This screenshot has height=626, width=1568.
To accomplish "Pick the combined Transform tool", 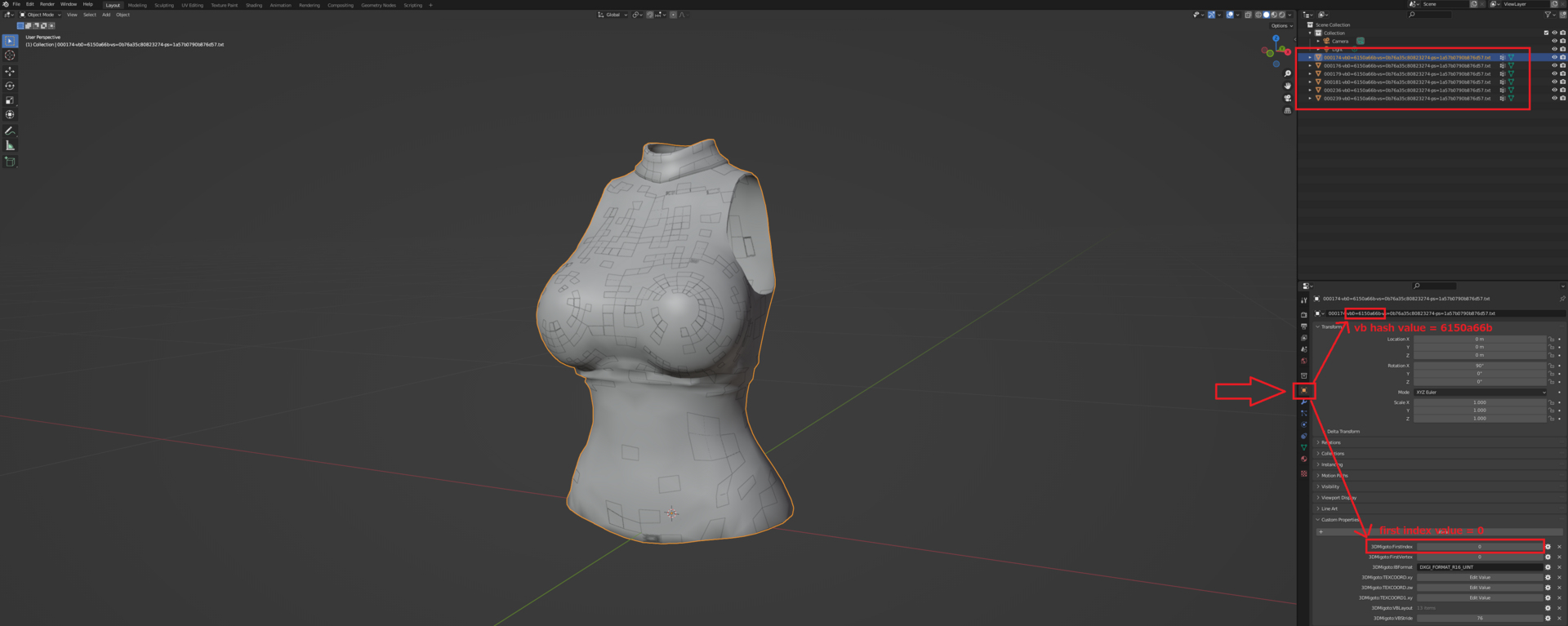I will click(10, 115).
